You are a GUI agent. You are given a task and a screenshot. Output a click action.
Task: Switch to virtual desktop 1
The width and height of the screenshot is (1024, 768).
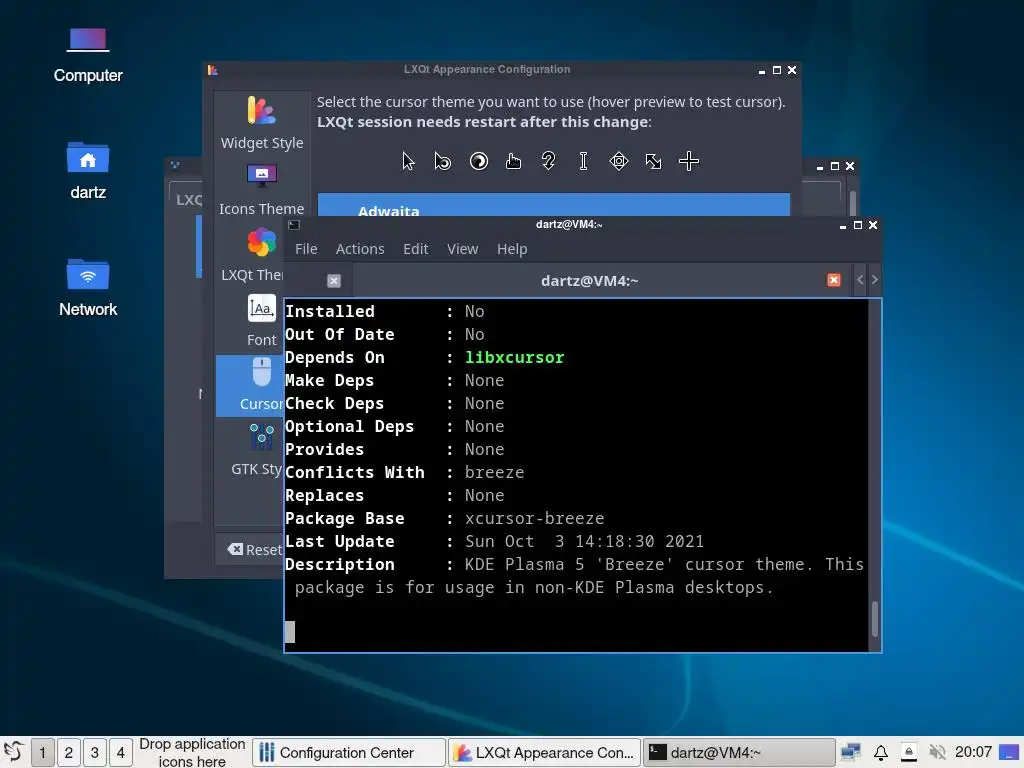coord(42,752)
